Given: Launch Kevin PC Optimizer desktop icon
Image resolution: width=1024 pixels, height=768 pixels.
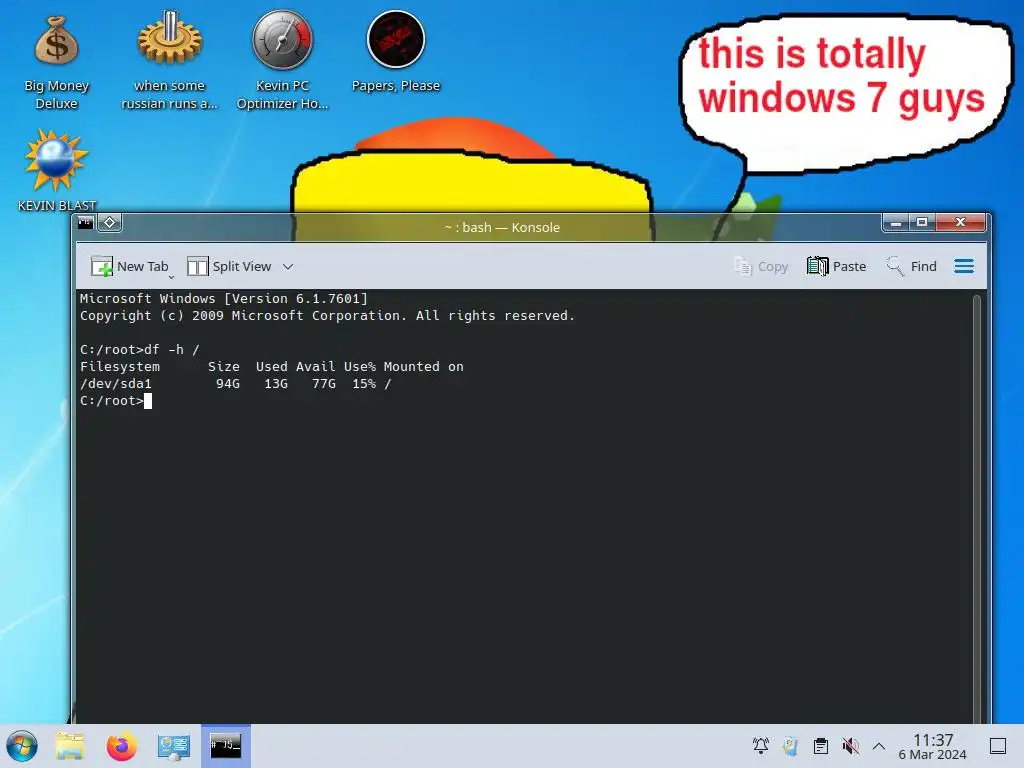Looking at the screenshot, I should [x=282, y=62].
